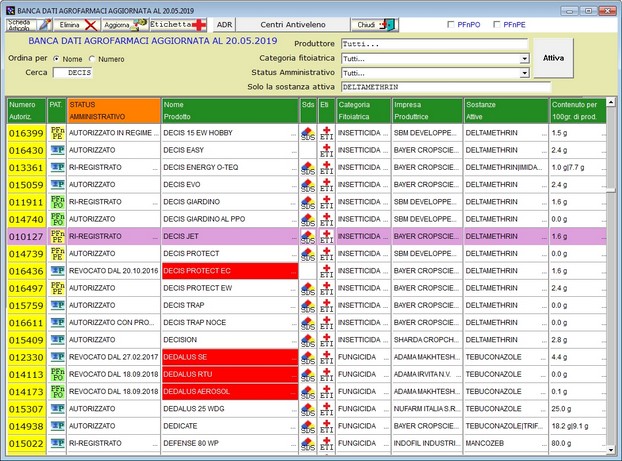Open Etichetta label button
622x461 pixels.
pyautogui.click(x=178, y=25)
